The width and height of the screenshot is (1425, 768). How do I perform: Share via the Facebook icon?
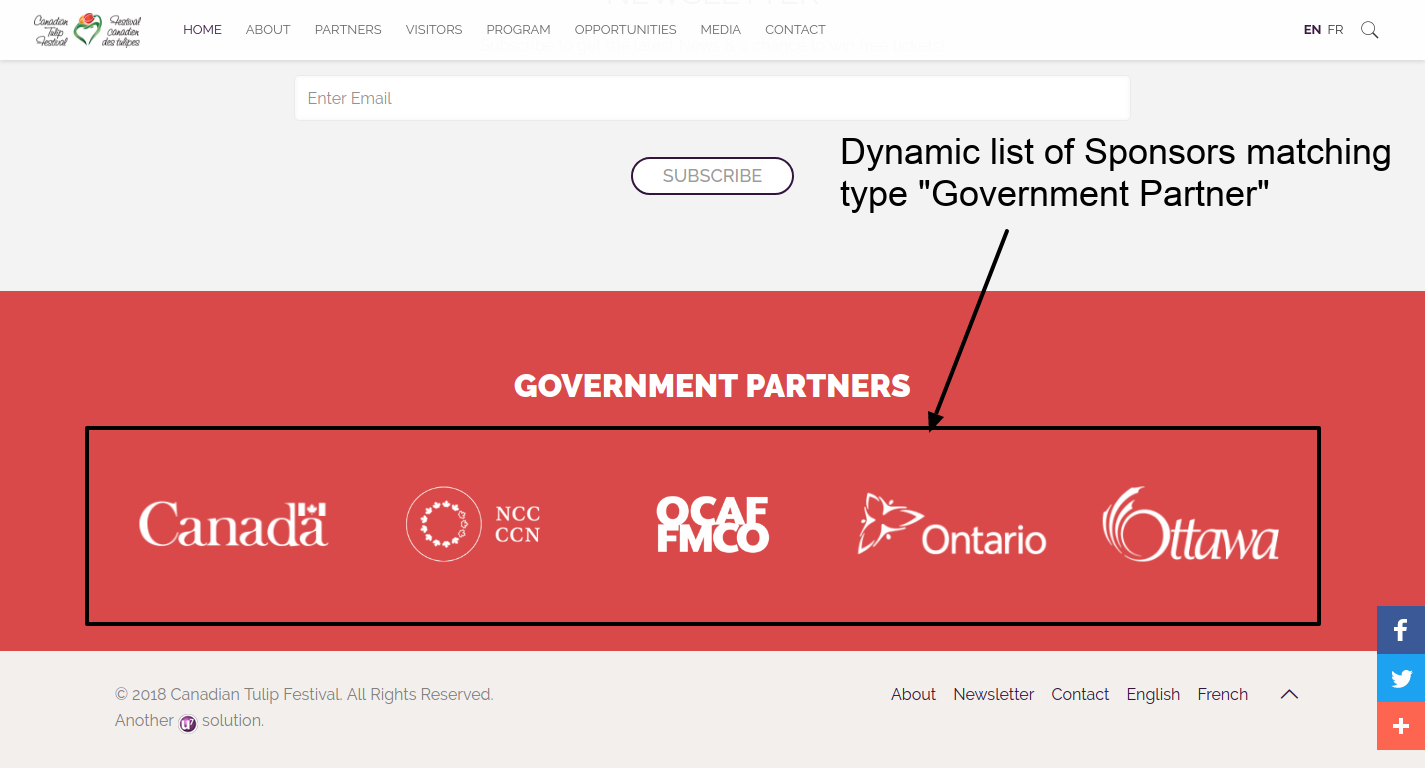click(1401, 630)
